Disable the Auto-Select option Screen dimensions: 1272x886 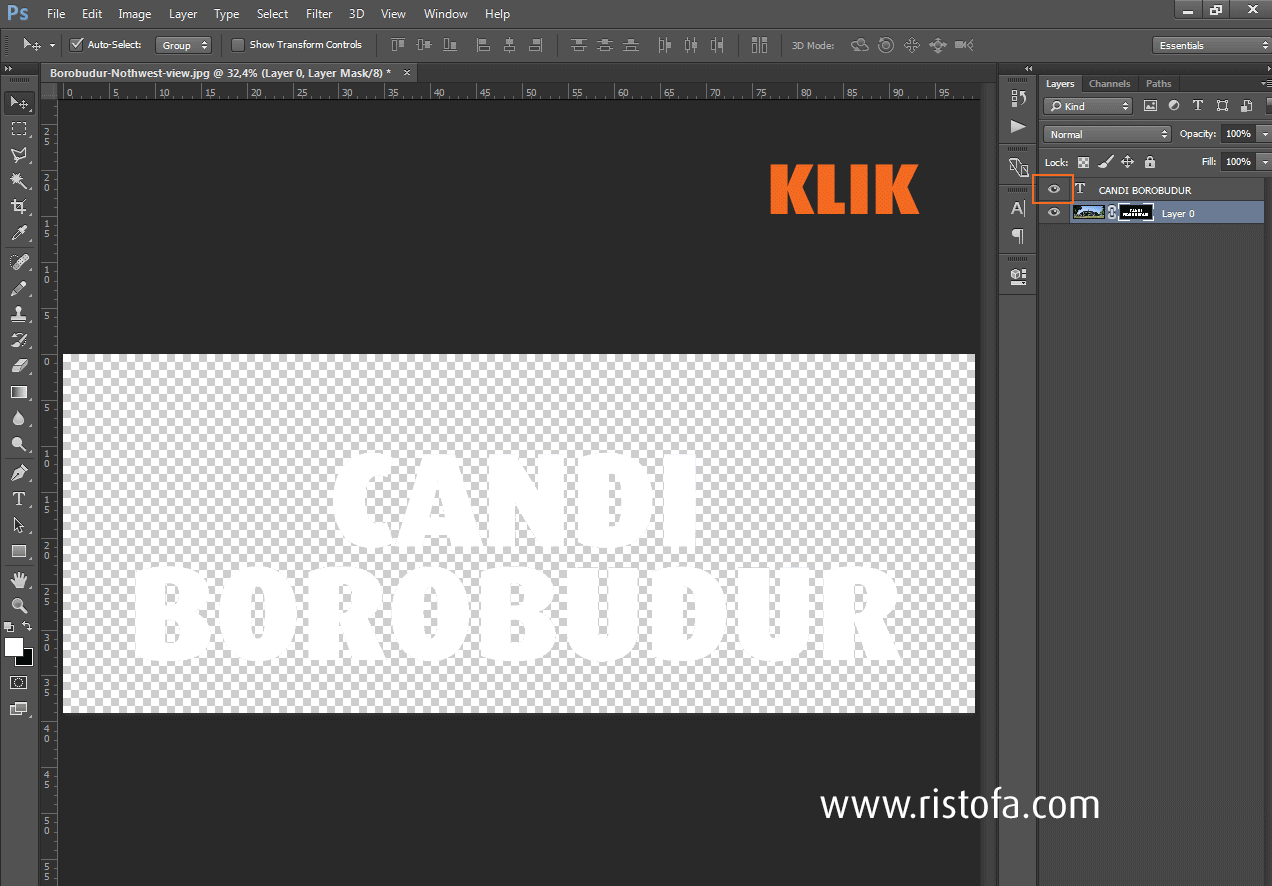coord(77,44)
